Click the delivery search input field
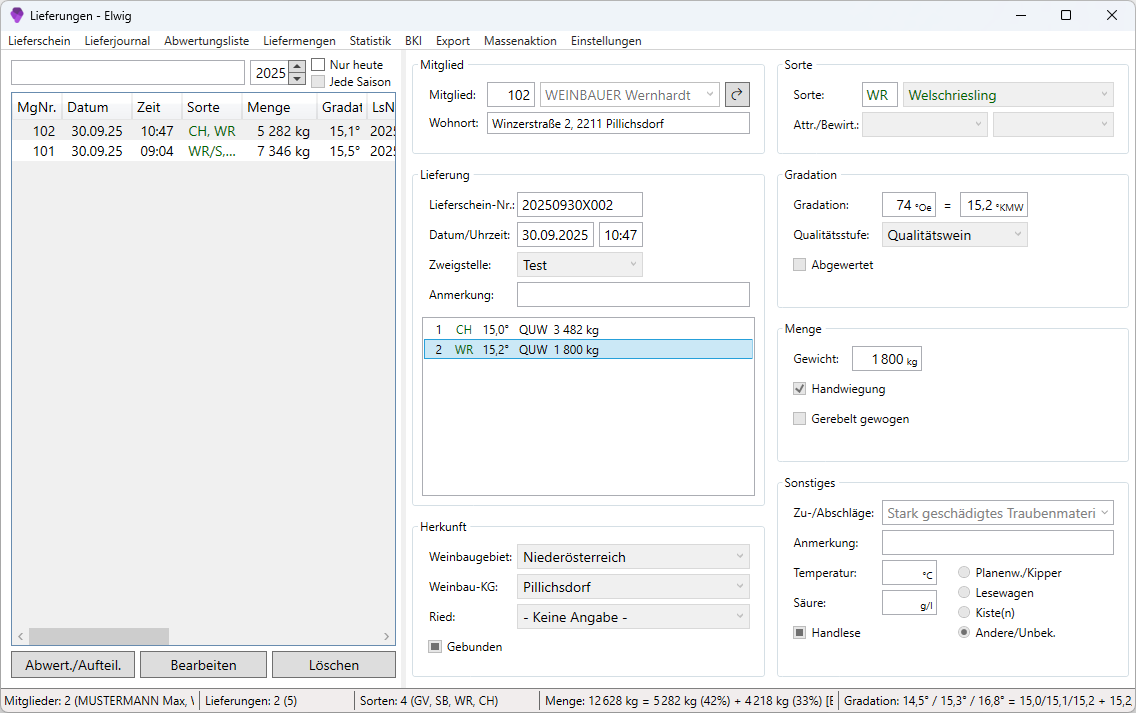The height and width of the screenshot is (713, 1136). pyautogui.click(x=128, y=72)
